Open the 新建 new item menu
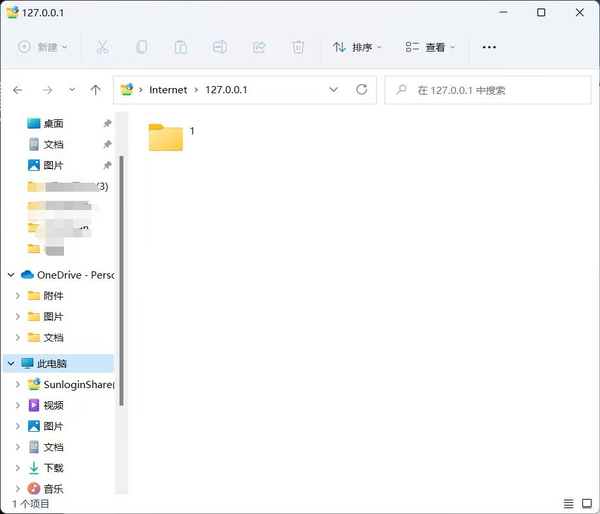This screenshot has width=600, height=514. 44,47
